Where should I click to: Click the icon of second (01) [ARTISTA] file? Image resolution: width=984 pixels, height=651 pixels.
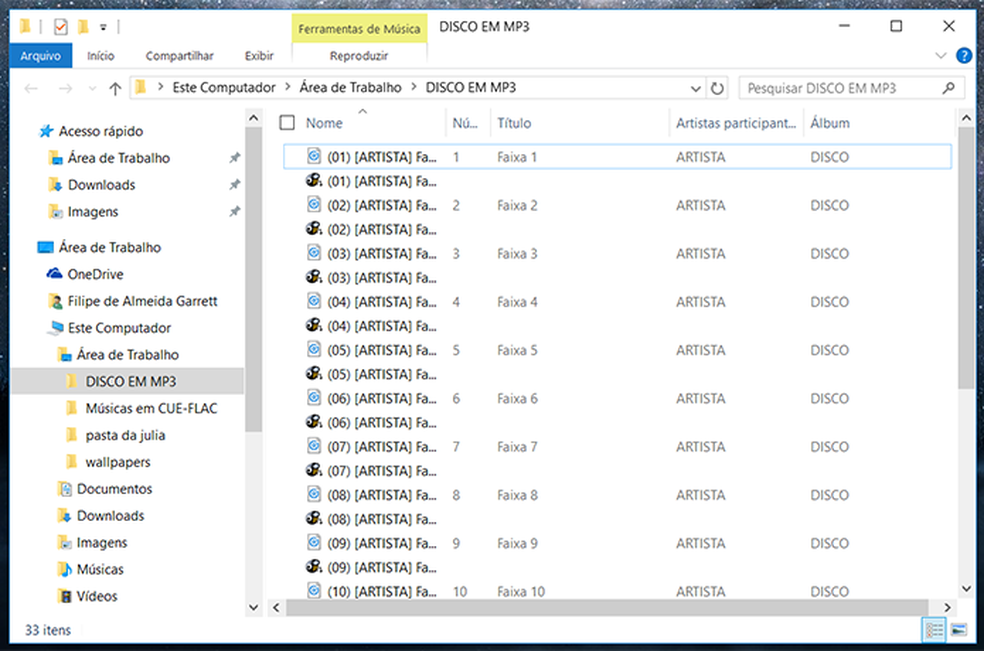[314, 181]
